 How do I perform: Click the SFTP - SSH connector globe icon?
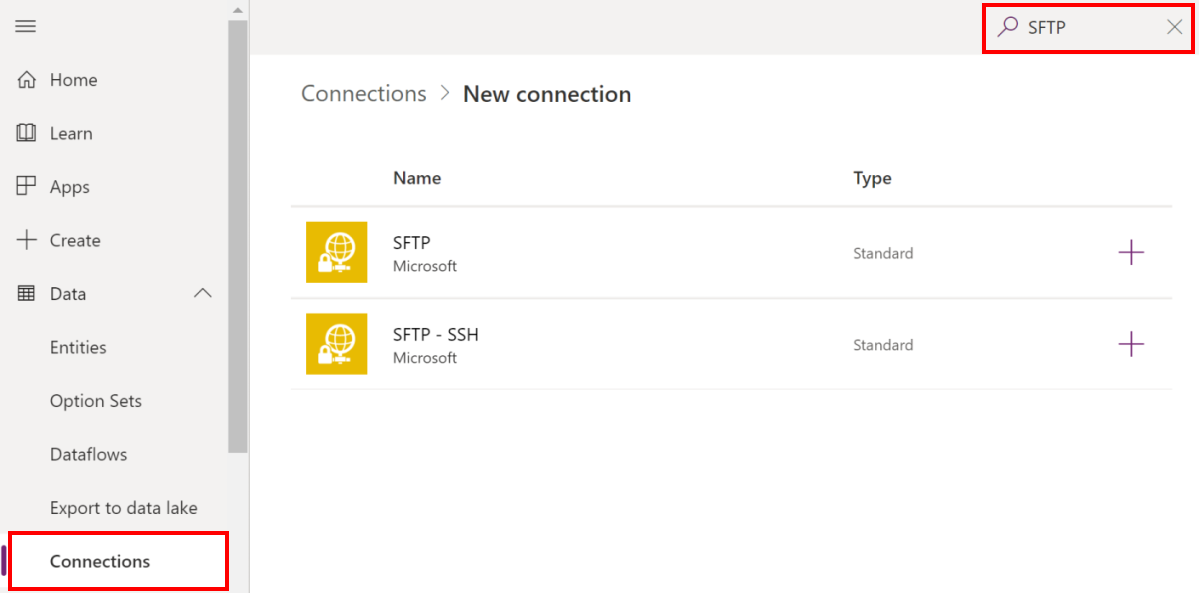(x=336, y=344)
